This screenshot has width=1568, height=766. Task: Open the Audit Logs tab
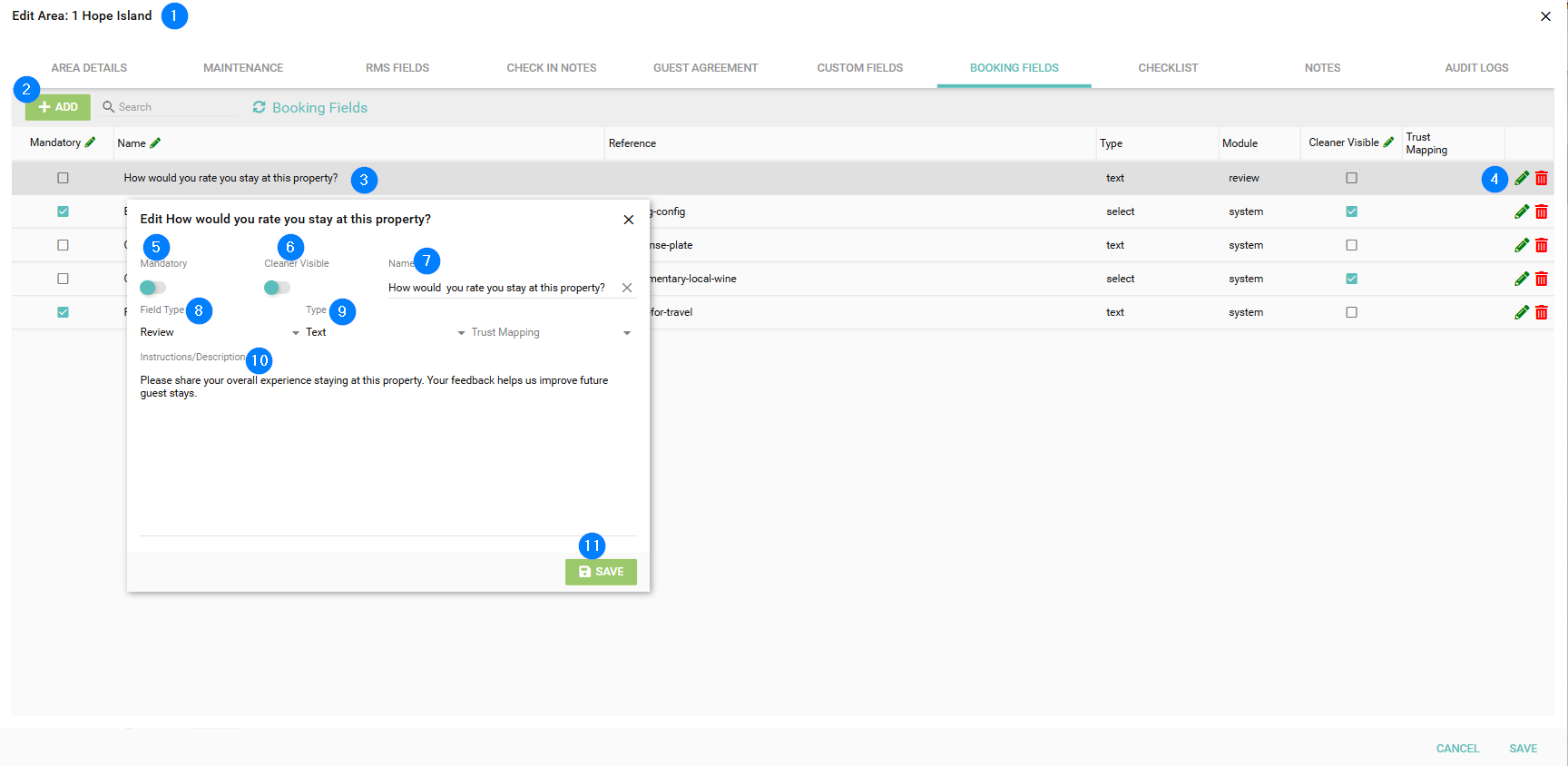pos(1476,68)
